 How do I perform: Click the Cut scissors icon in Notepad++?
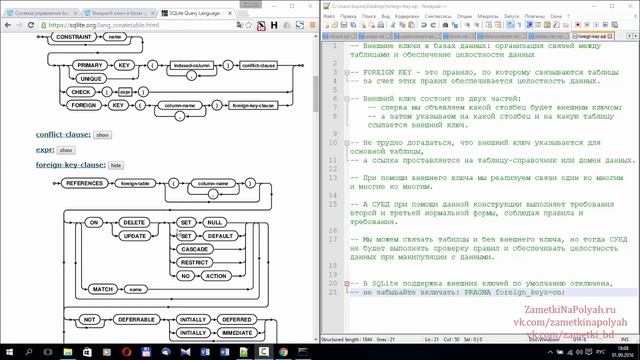pos(393,25)
